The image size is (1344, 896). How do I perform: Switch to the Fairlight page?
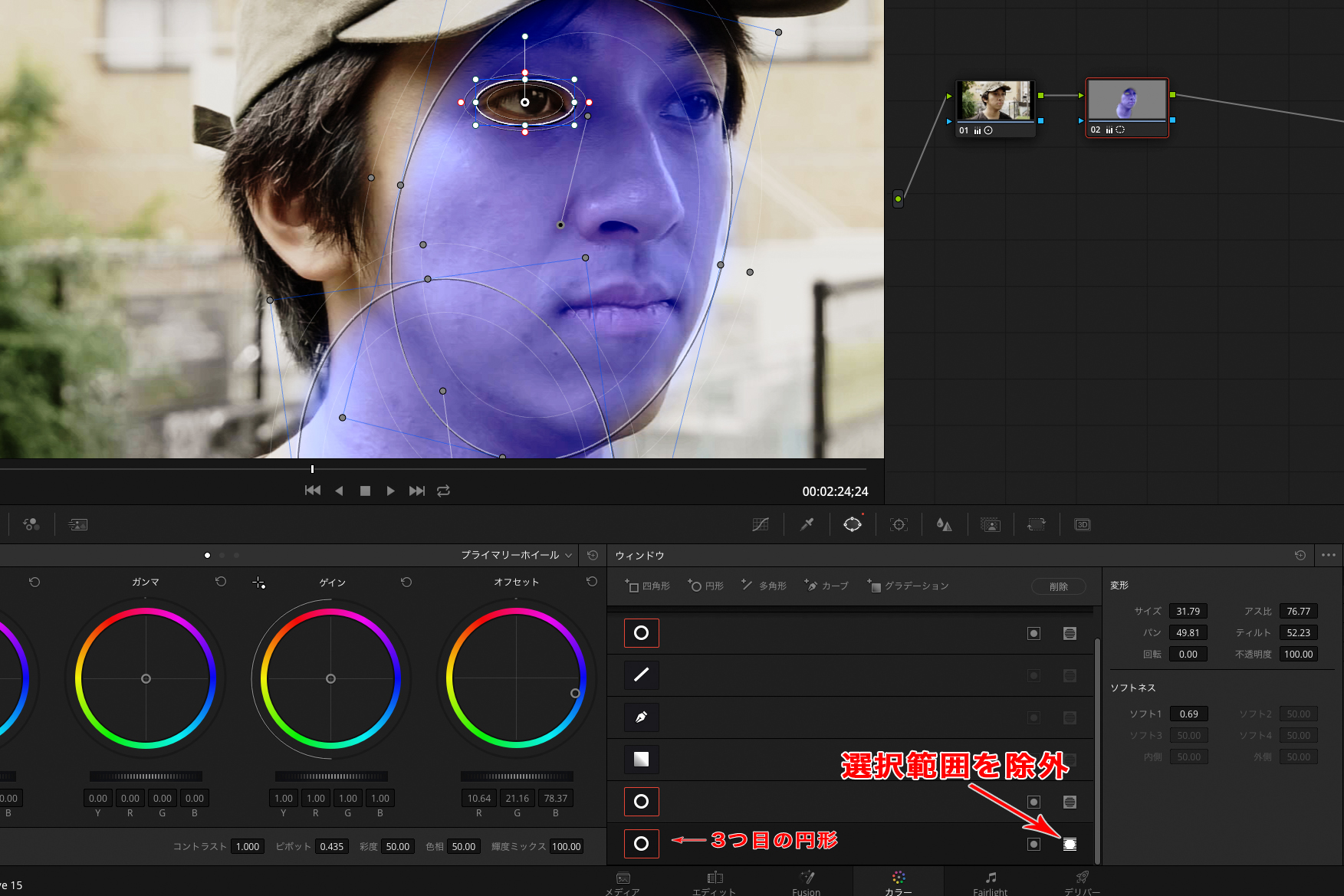point(991,882)
